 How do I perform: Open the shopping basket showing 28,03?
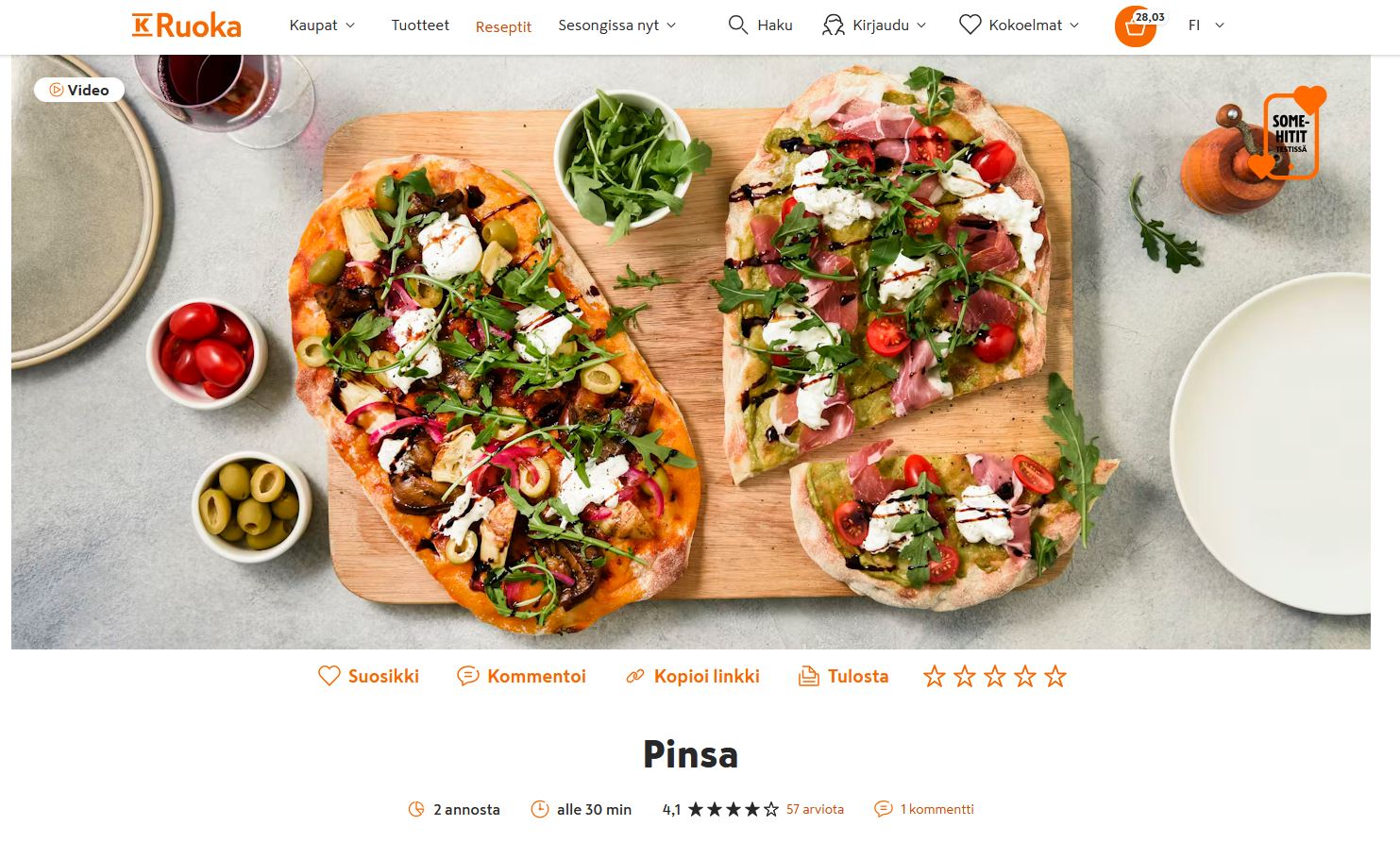click(x=1138, y=25)
